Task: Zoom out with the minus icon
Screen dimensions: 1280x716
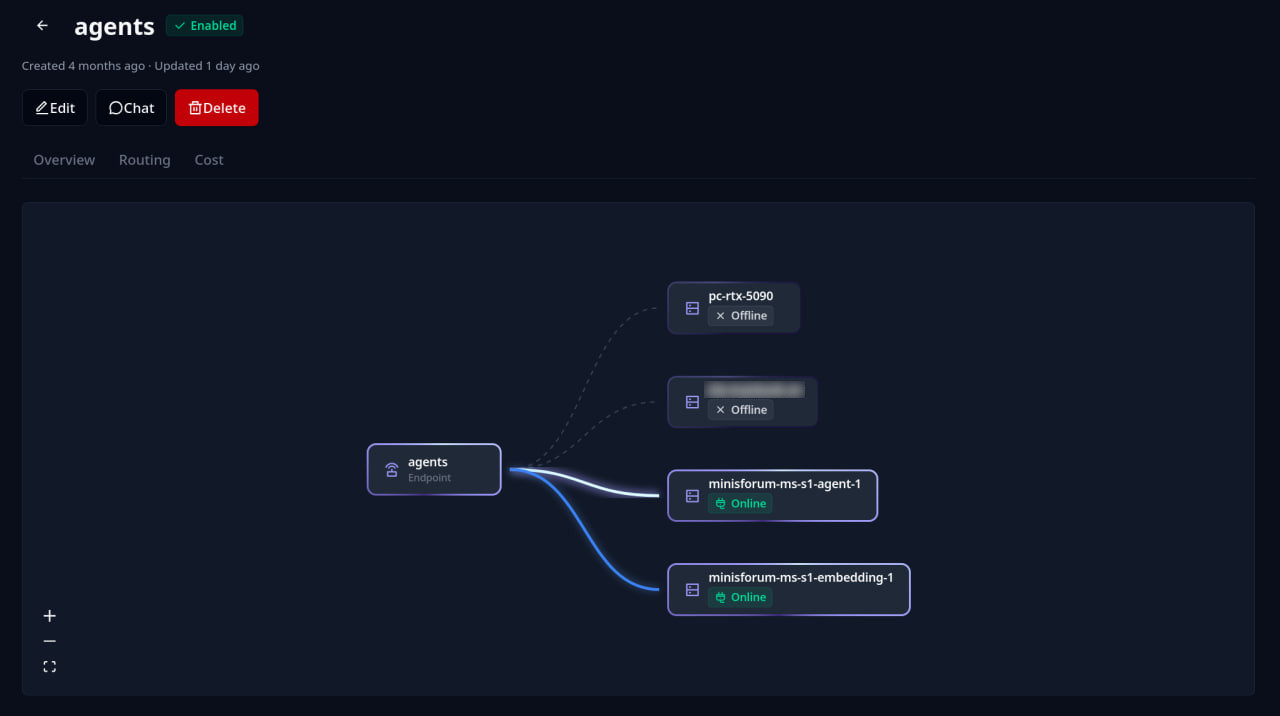Action: (x=50, y=641)
